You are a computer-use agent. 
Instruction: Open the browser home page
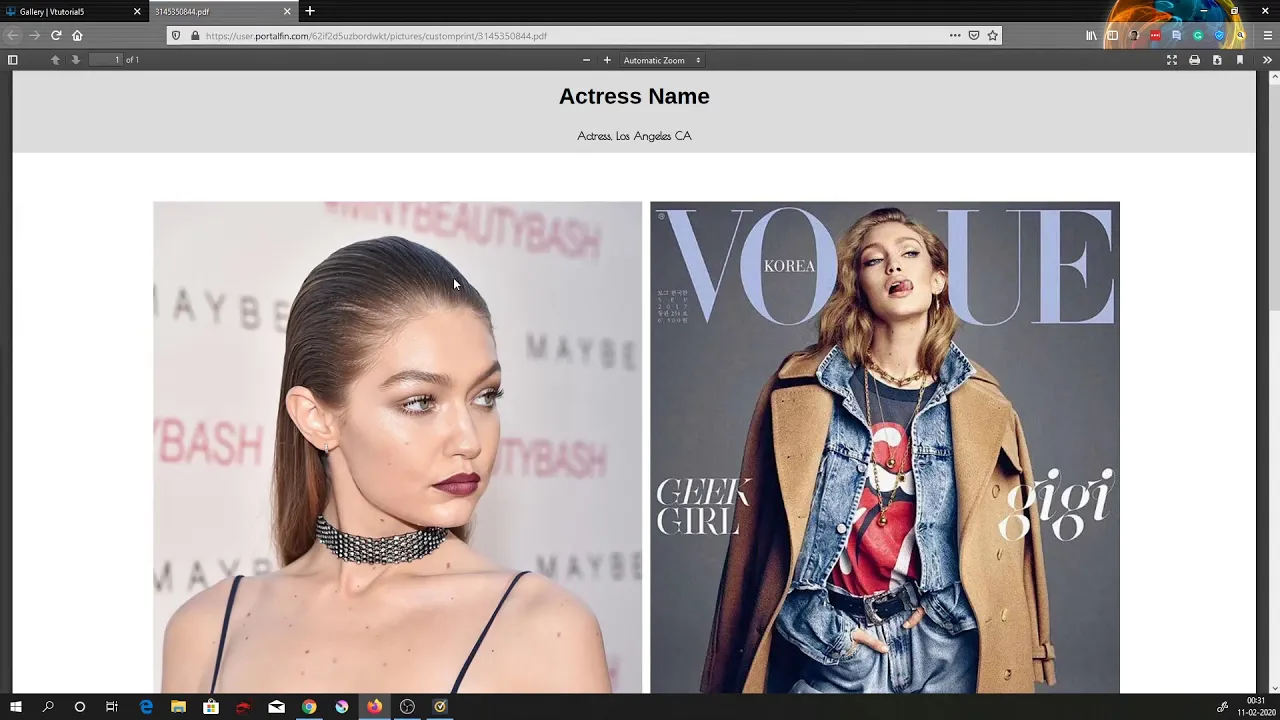77,35
